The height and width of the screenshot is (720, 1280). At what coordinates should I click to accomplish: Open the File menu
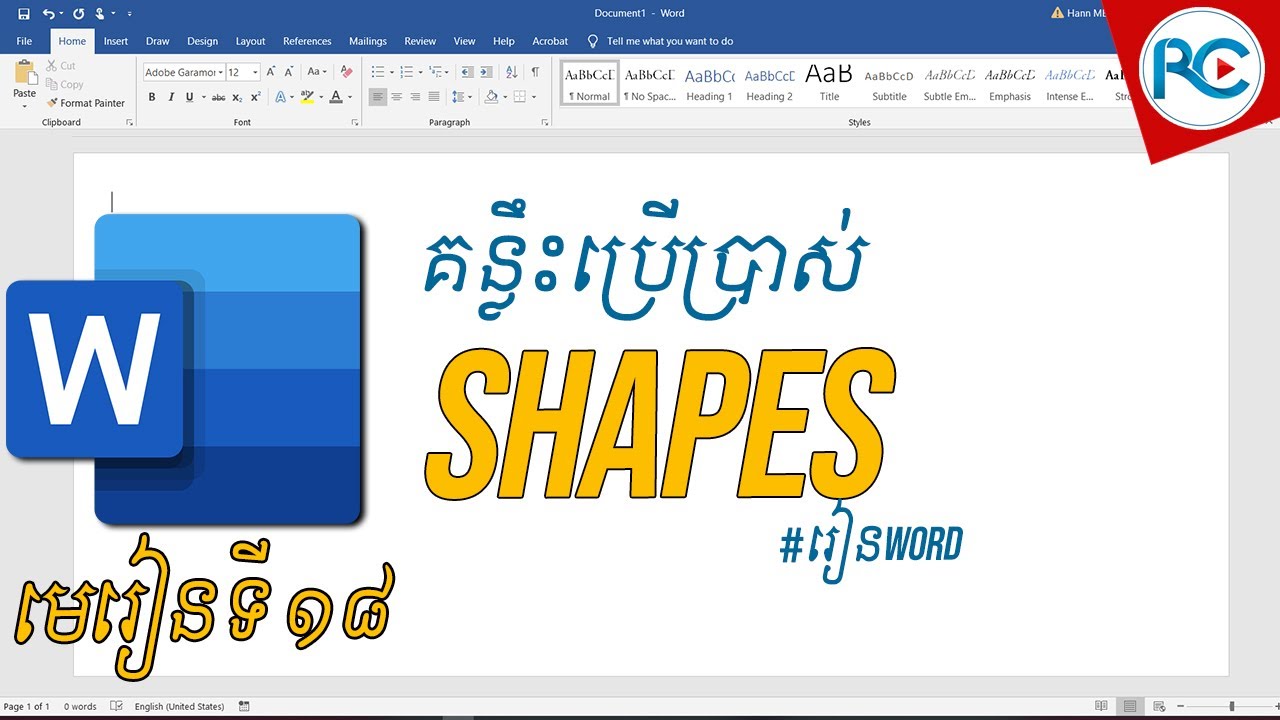click(24, 41)
